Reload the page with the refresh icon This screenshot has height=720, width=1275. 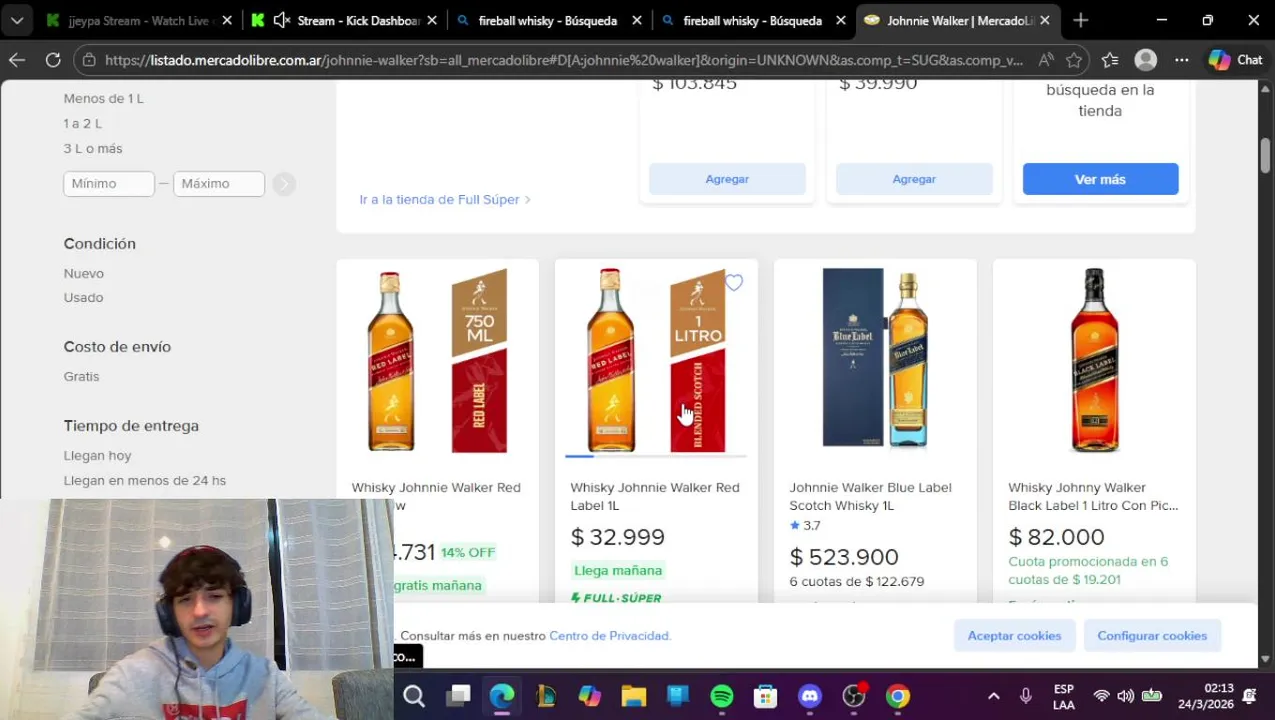click(53, 60)
